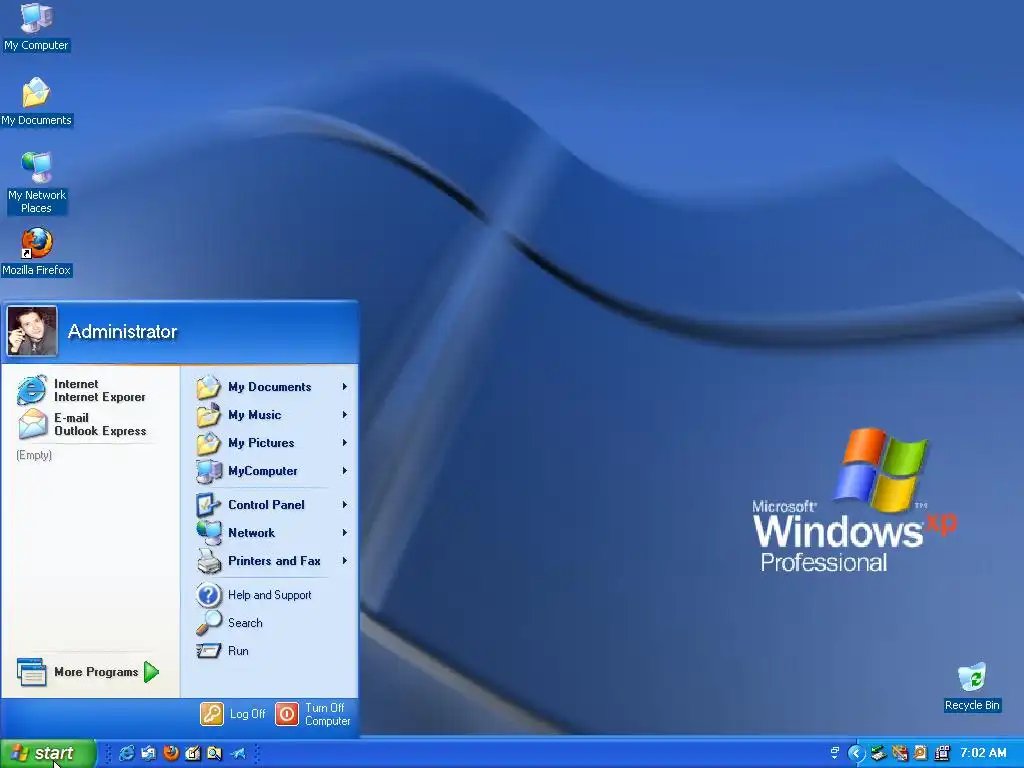Screen dimensions: 1024x768
Task: Click the Run icon in the Start menu
Action: click(209, 650)
